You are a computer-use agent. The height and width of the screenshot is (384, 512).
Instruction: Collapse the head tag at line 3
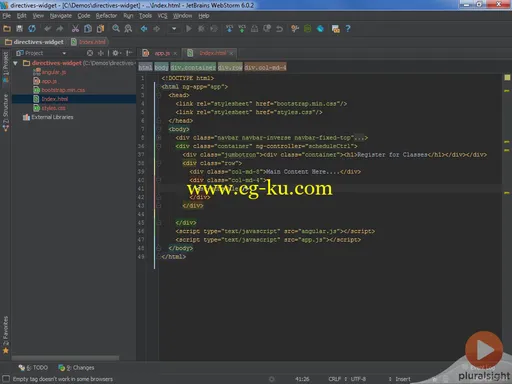tap(159, 95)
